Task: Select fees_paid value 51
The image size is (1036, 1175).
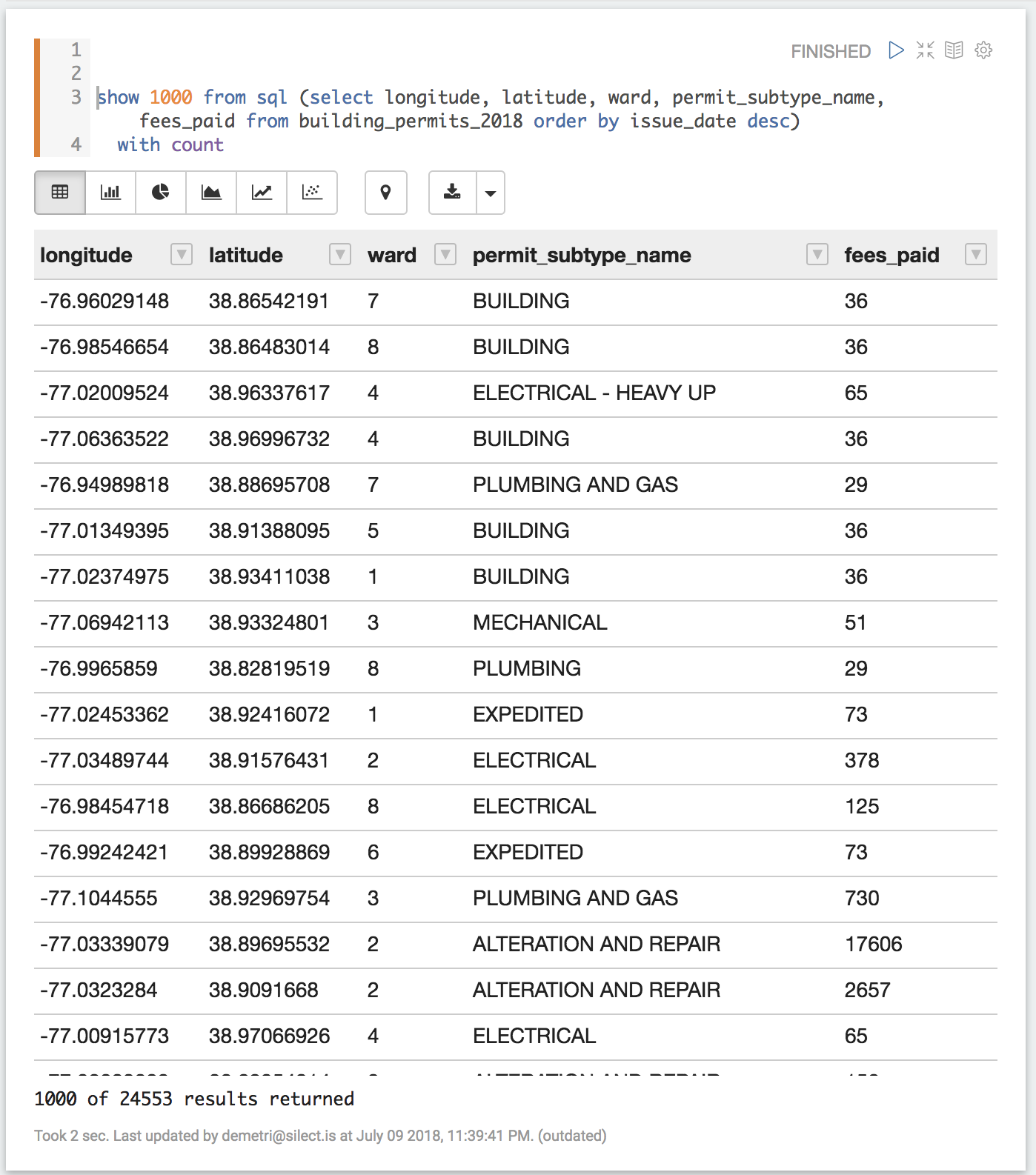Action: point(855,623)
